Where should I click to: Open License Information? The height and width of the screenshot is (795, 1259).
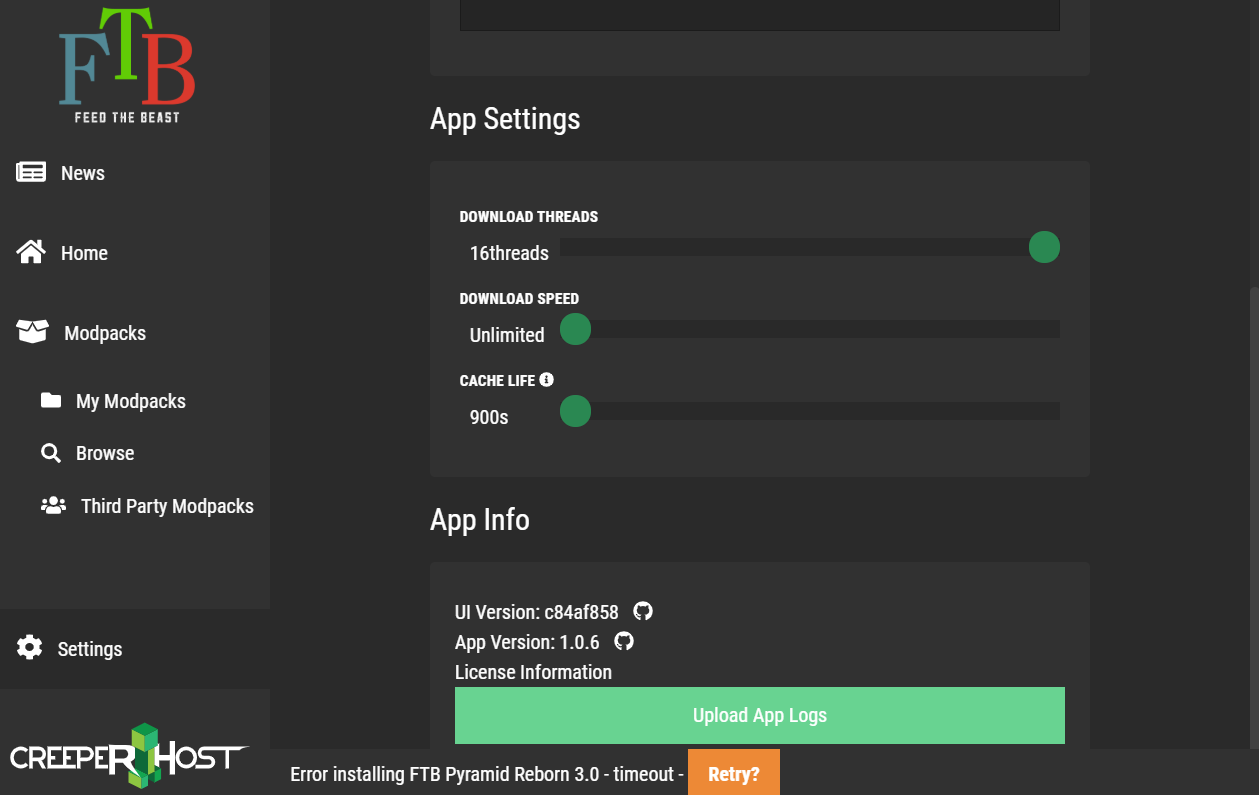tap(533, 671)
